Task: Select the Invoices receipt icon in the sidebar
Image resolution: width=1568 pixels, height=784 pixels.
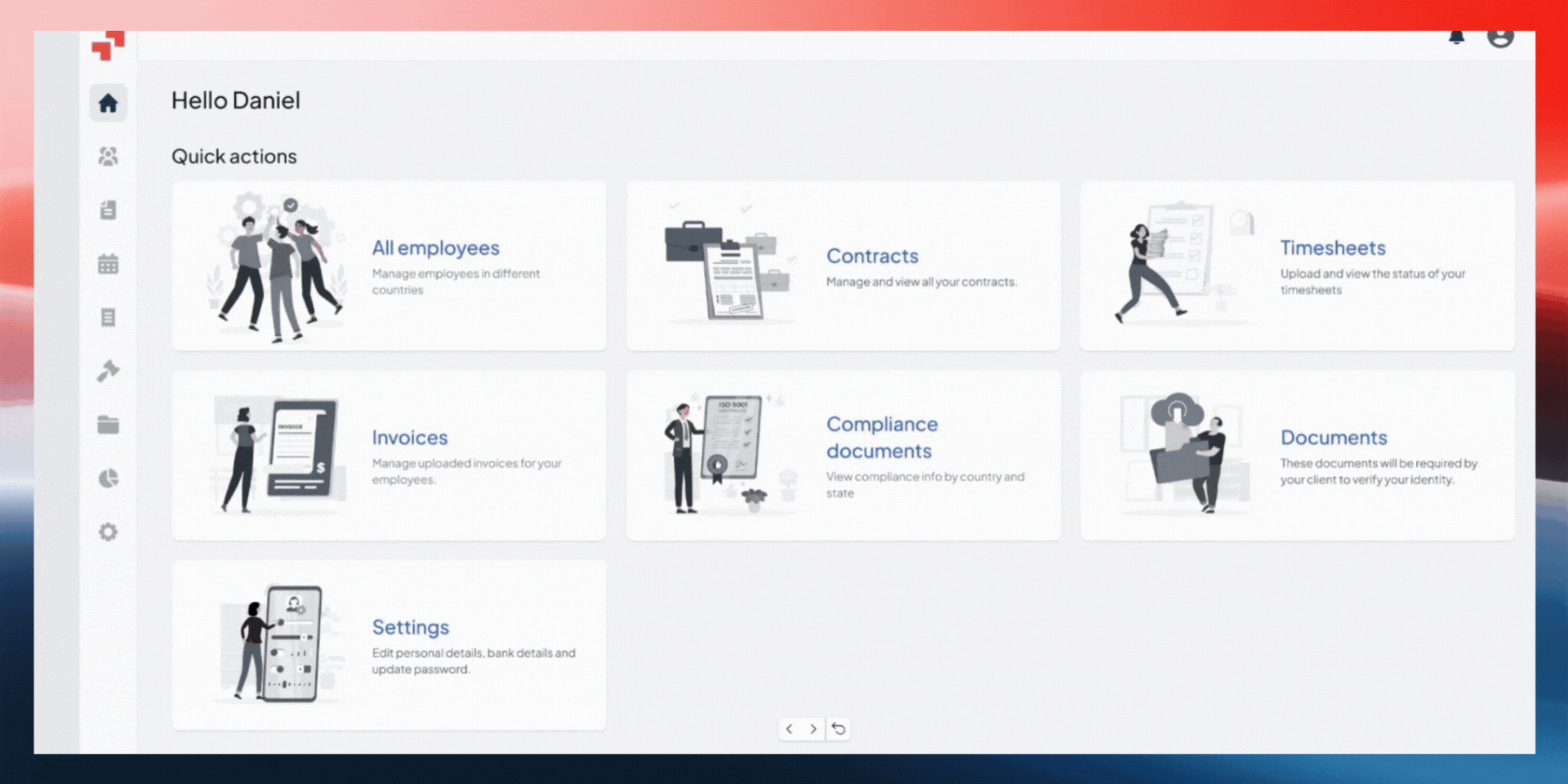Action: coord(108,318)
